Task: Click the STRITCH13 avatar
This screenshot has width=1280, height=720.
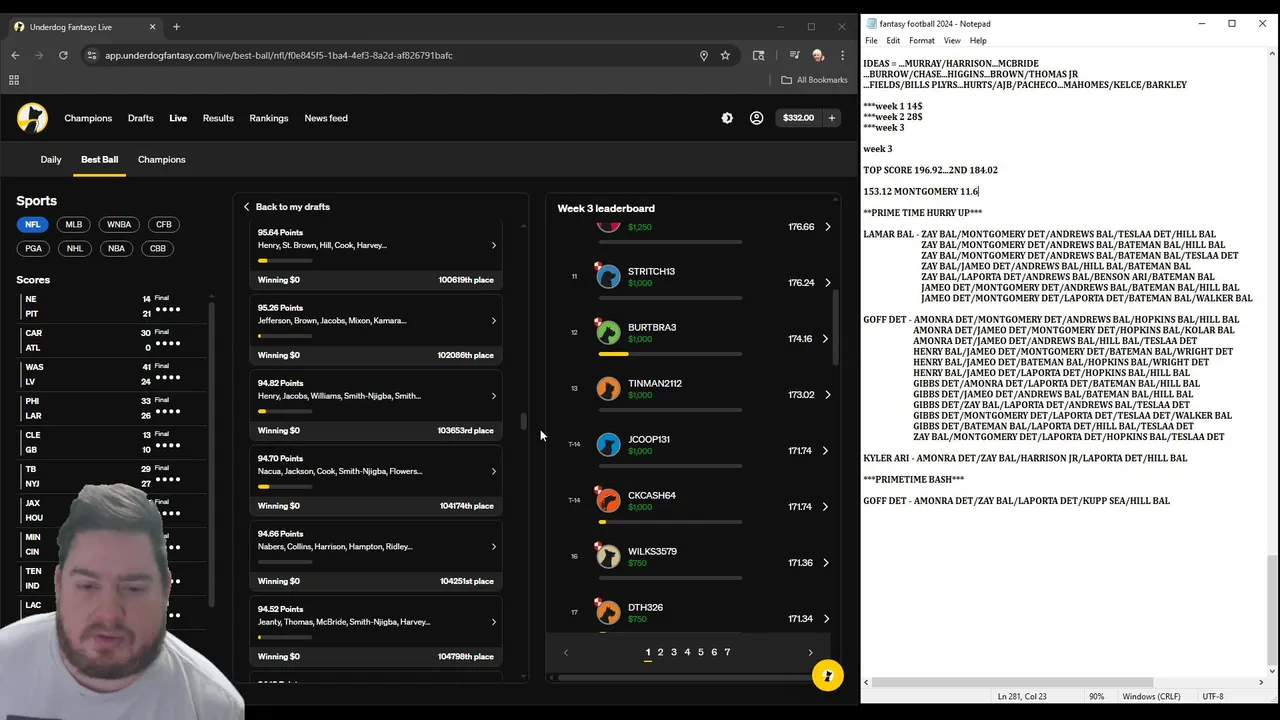Action: click(608, 276)
